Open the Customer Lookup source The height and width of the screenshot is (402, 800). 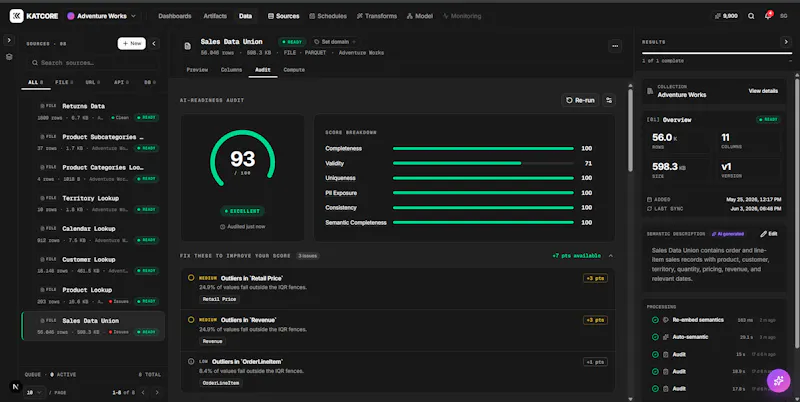tap(93, 264)
